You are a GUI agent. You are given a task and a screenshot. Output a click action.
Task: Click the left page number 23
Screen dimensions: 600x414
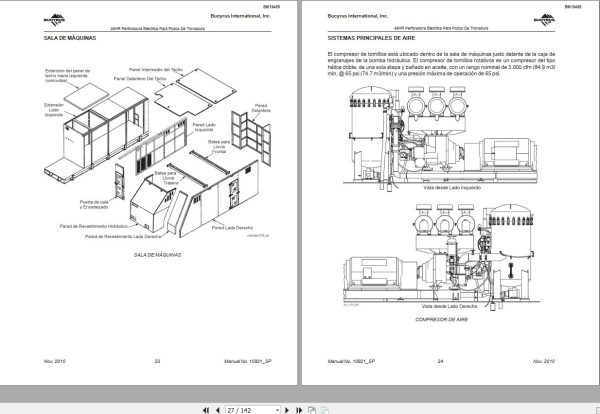coord(157,361)
